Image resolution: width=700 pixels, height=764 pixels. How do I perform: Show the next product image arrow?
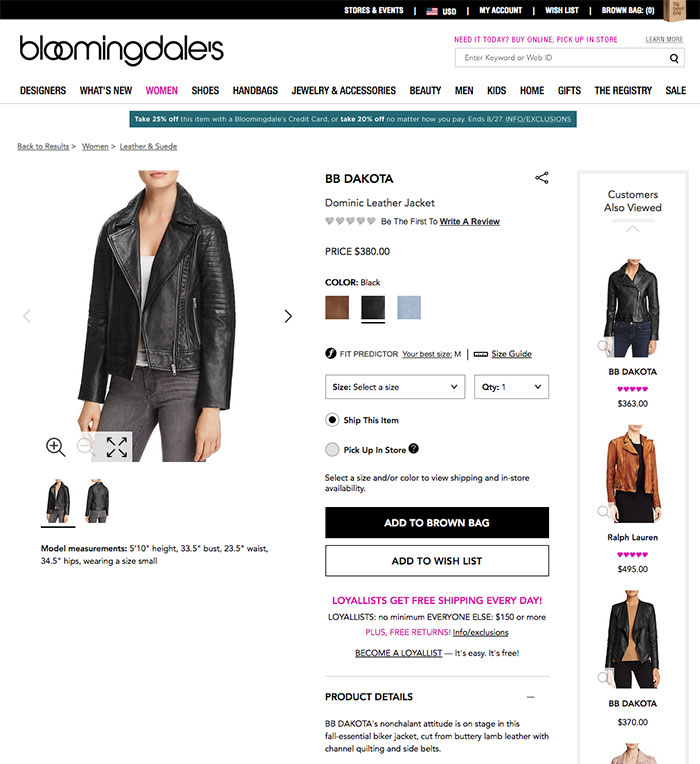[288, 316]
